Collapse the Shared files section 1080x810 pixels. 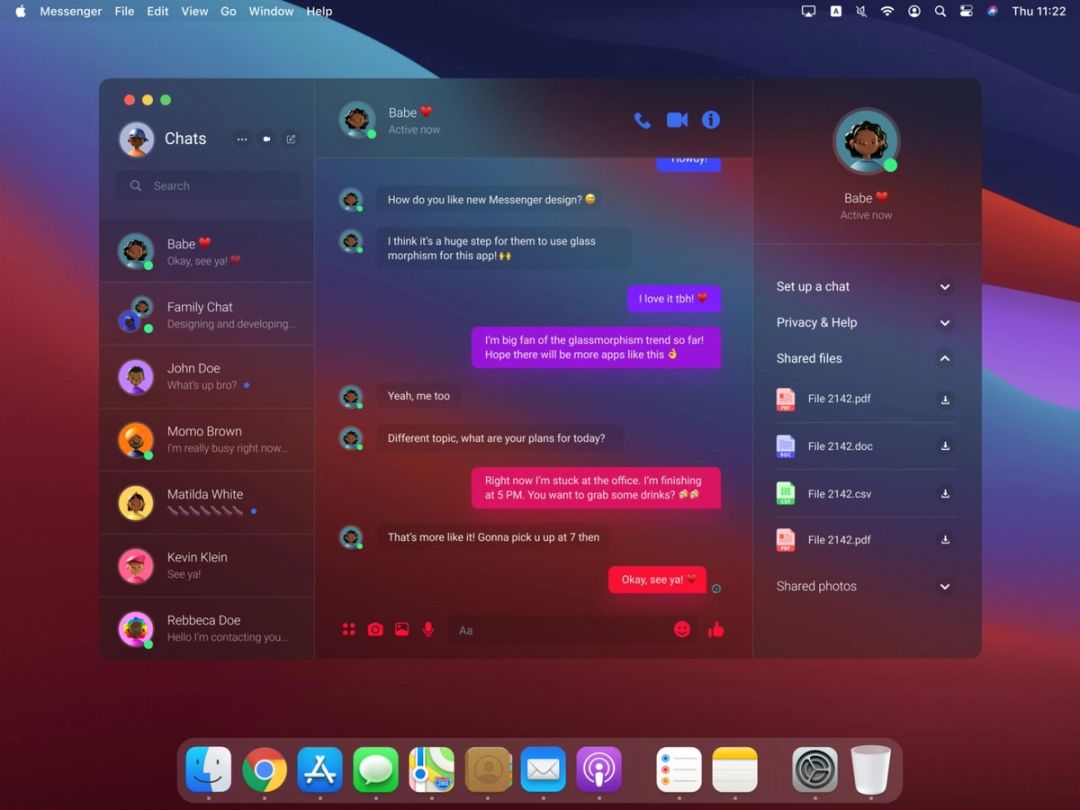[944, 358]
